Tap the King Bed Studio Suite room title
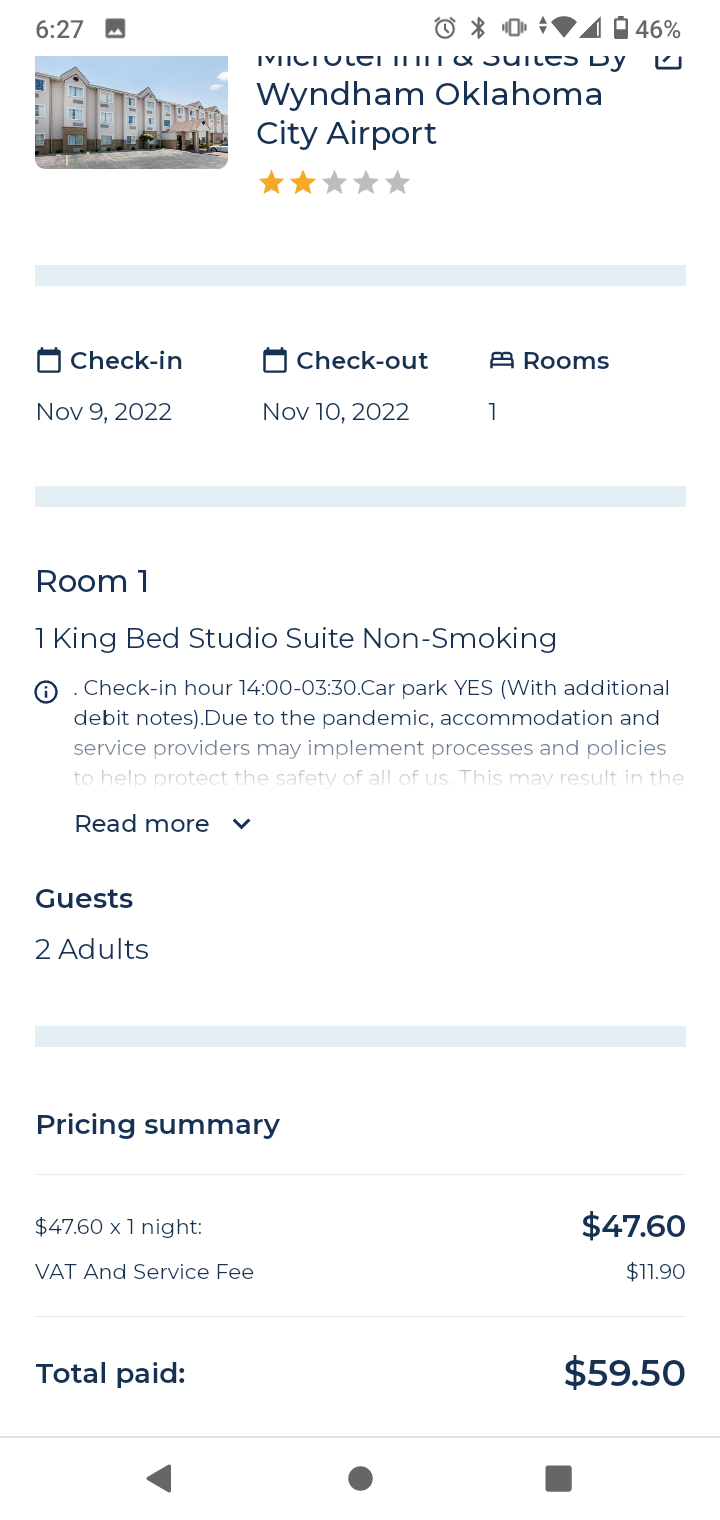Screen dimensions: 720x1520 pos(296,638)
